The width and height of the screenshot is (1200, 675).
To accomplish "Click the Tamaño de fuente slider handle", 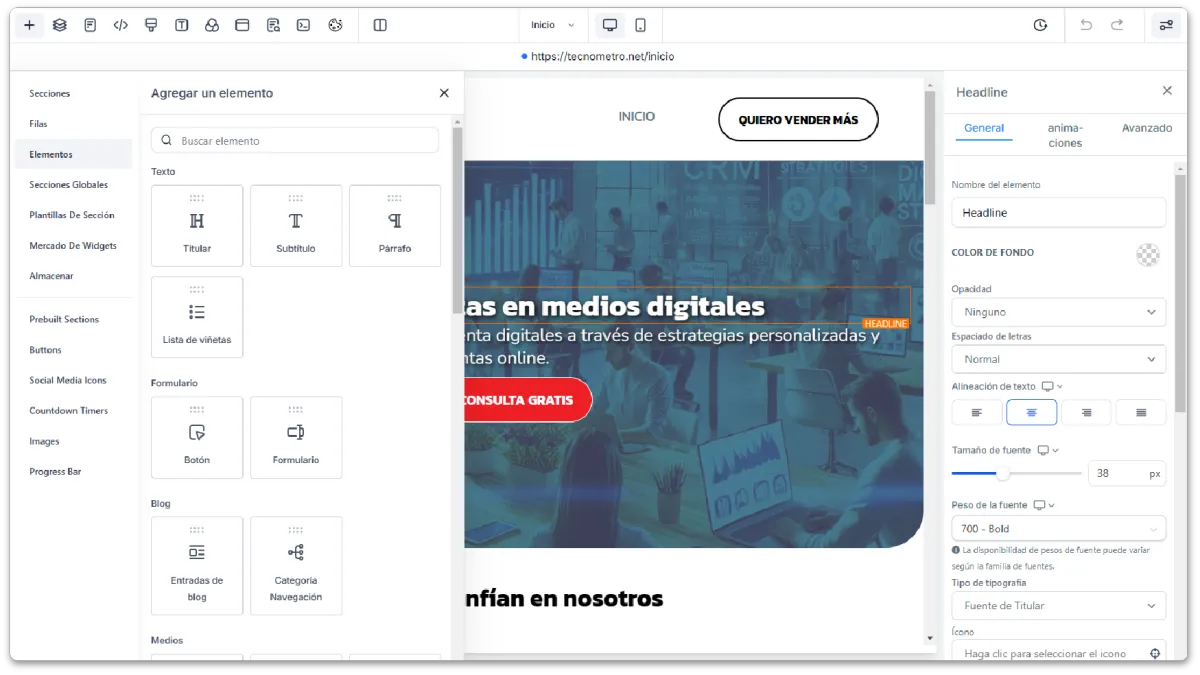I will click(1003, 473).
